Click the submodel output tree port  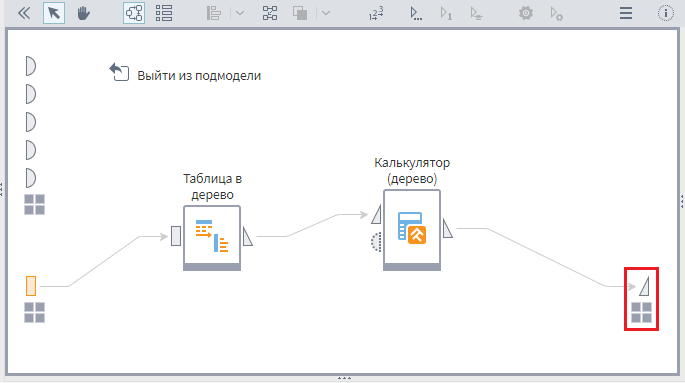coord(644,286)
